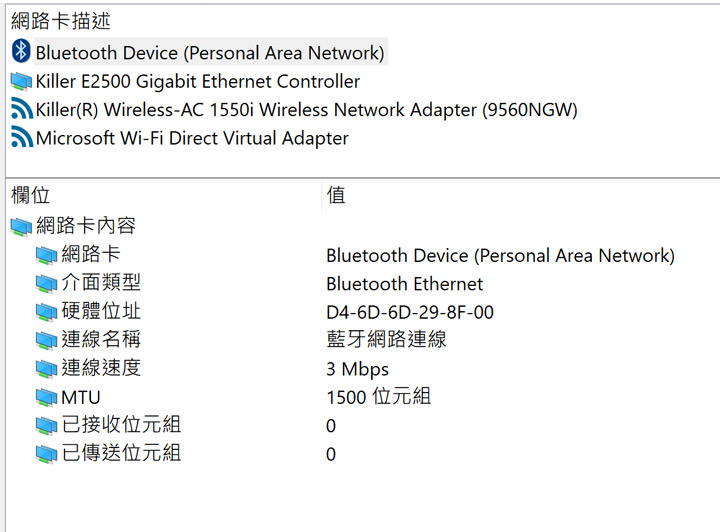The height and width of the screenshot is (532, 720).
Task: Select Microsoft Wi-Fi Direct Virtual Adapter
Action: (x=192, y=138)
